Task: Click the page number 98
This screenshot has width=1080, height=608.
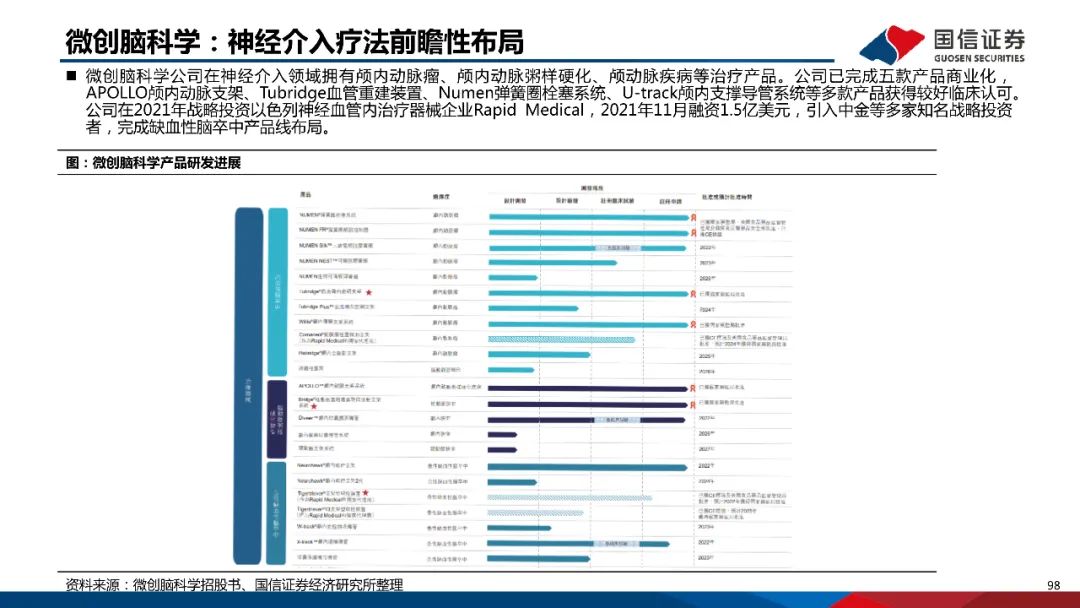Action: tap(1053, 585)
